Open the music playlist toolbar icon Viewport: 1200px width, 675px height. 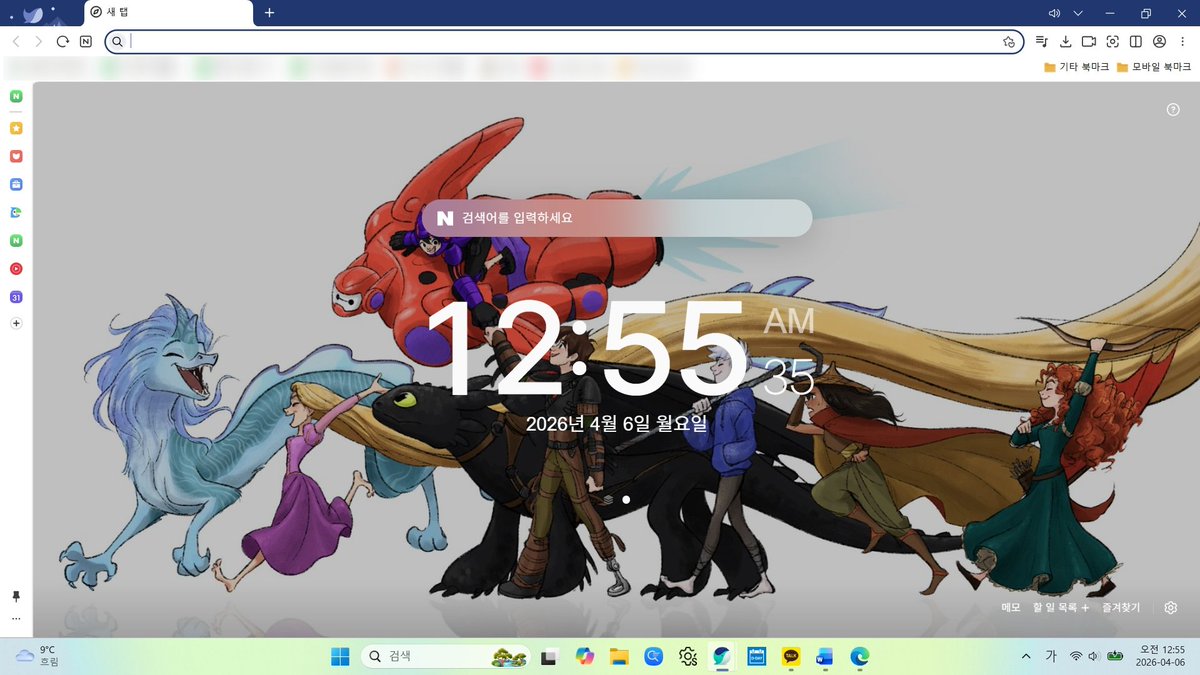click(1042, 41)
